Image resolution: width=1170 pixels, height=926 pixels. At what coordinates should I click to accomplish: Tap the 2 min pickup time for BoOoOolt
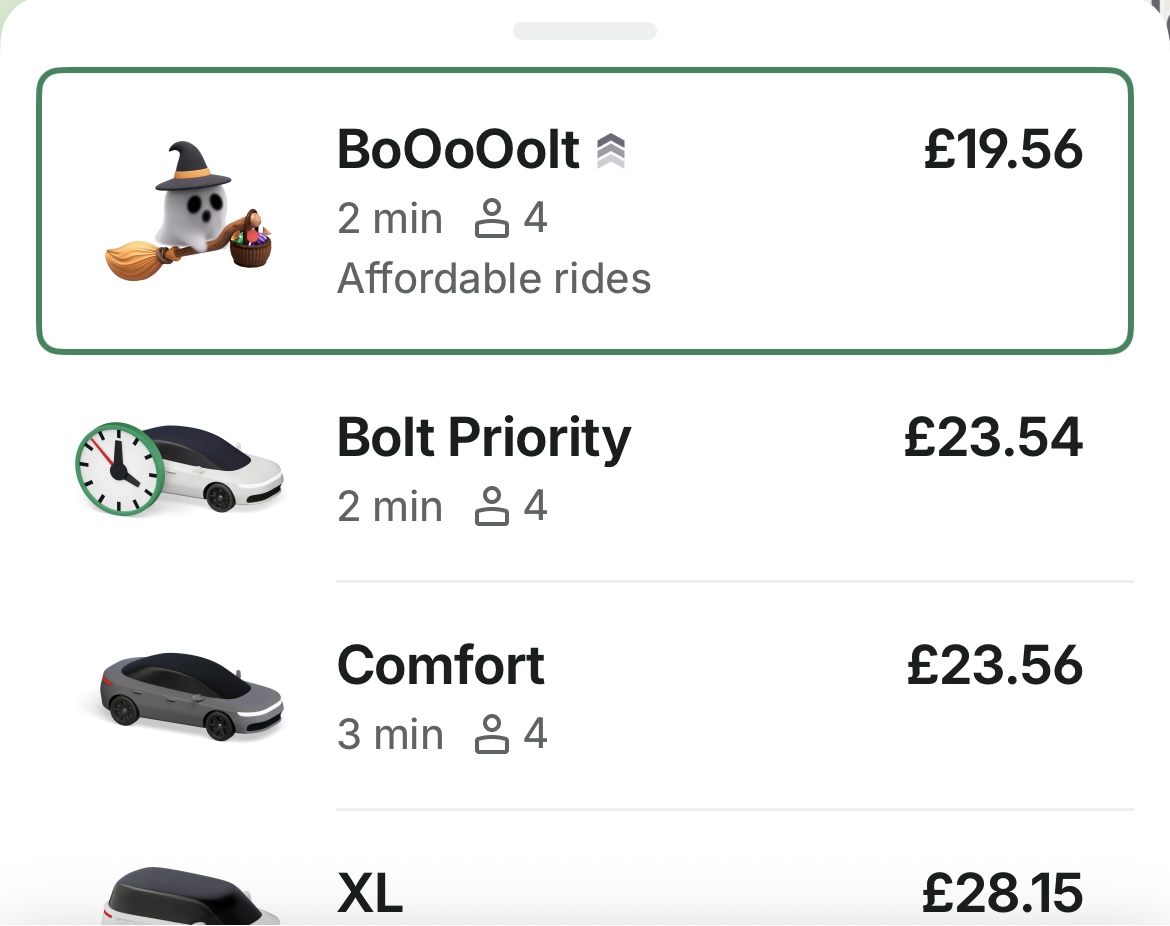tap(390, 219)
